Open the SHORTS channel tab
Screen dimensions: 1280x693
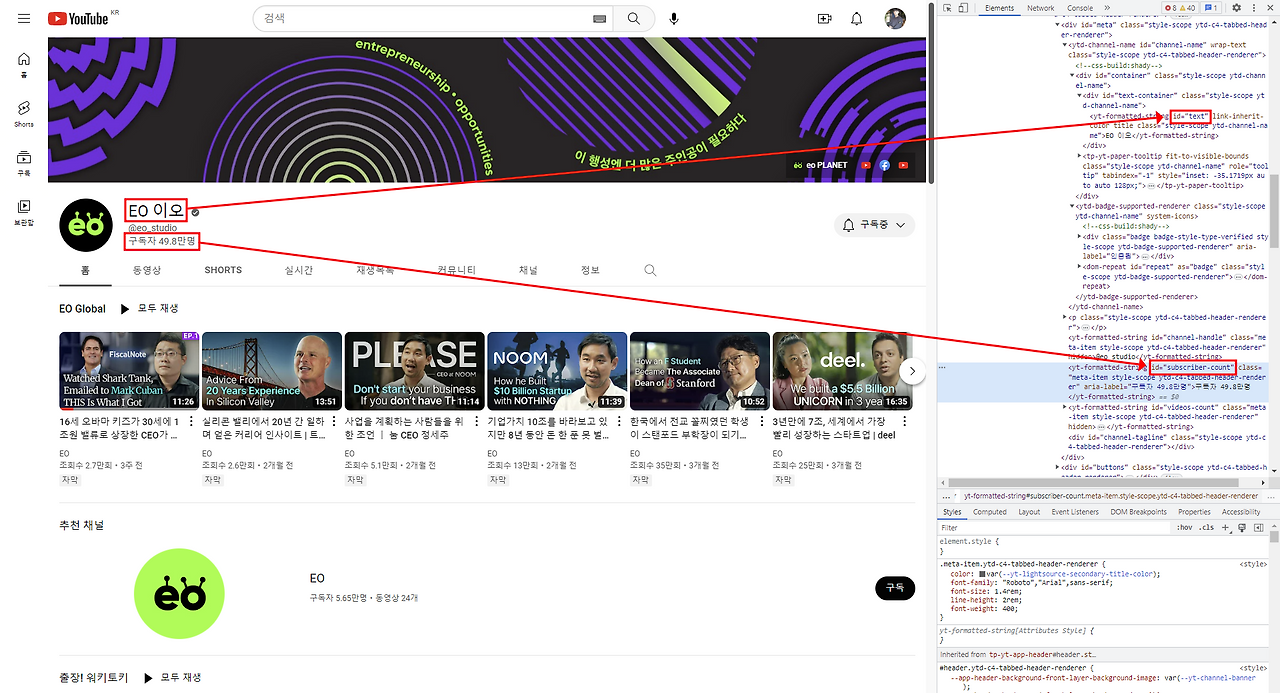(x=223, y=270)
